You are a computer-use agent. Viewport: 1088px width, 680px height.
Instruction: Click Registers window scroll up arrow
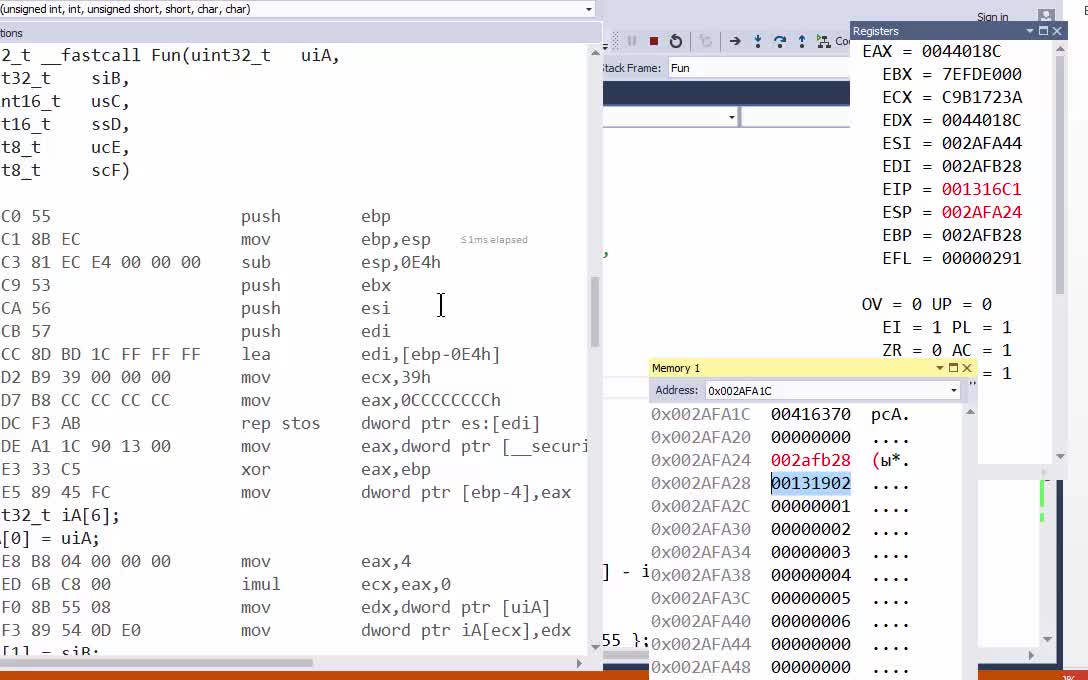1060,49
